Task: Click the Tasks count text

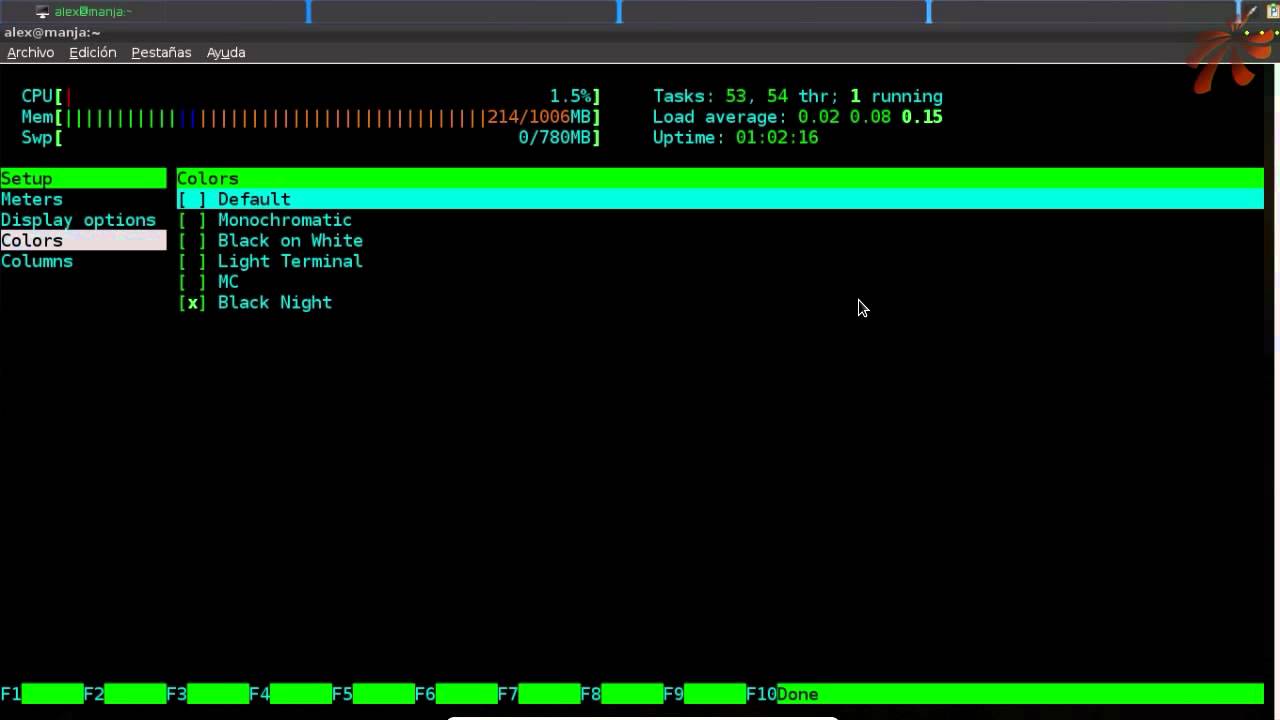Action: pyautogui.click(x=798, y=96)
